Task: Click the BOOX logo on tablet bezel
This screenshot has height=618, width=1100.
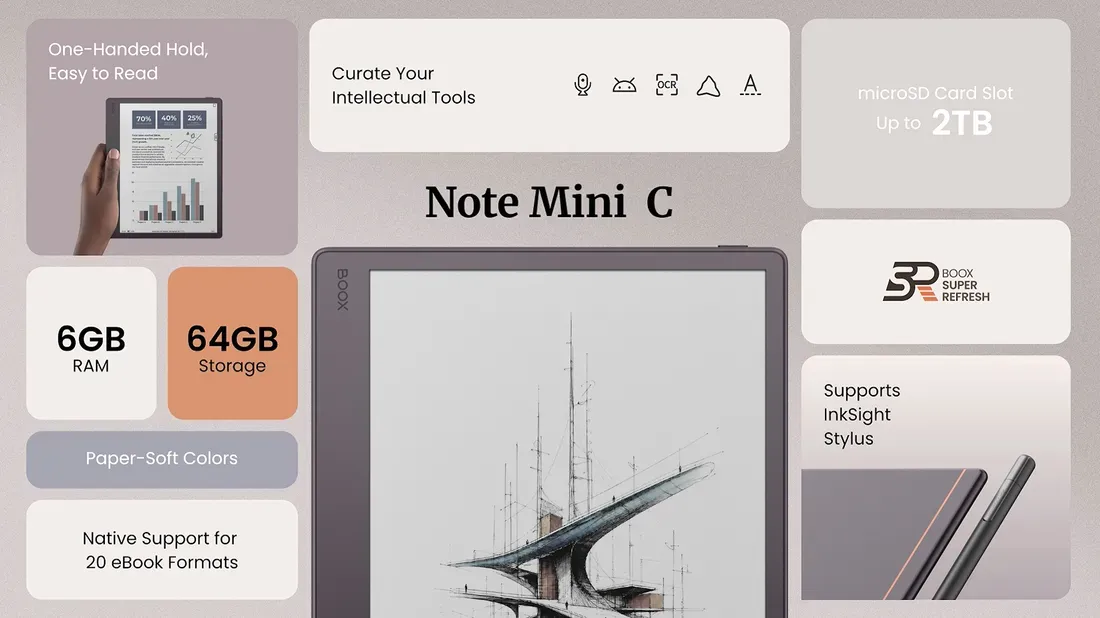Action: [342, 289]
